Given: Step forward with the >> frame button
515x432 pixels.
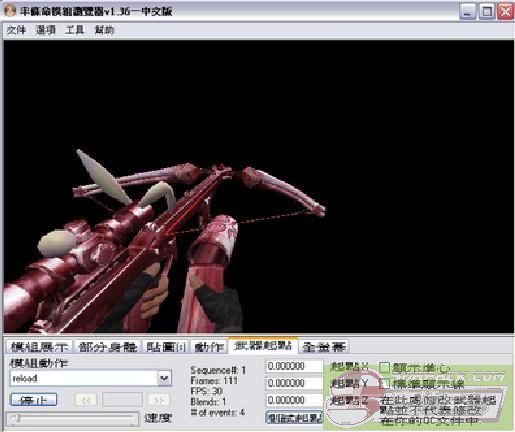Looking at the screenshot, I should (x=159, y=400).
